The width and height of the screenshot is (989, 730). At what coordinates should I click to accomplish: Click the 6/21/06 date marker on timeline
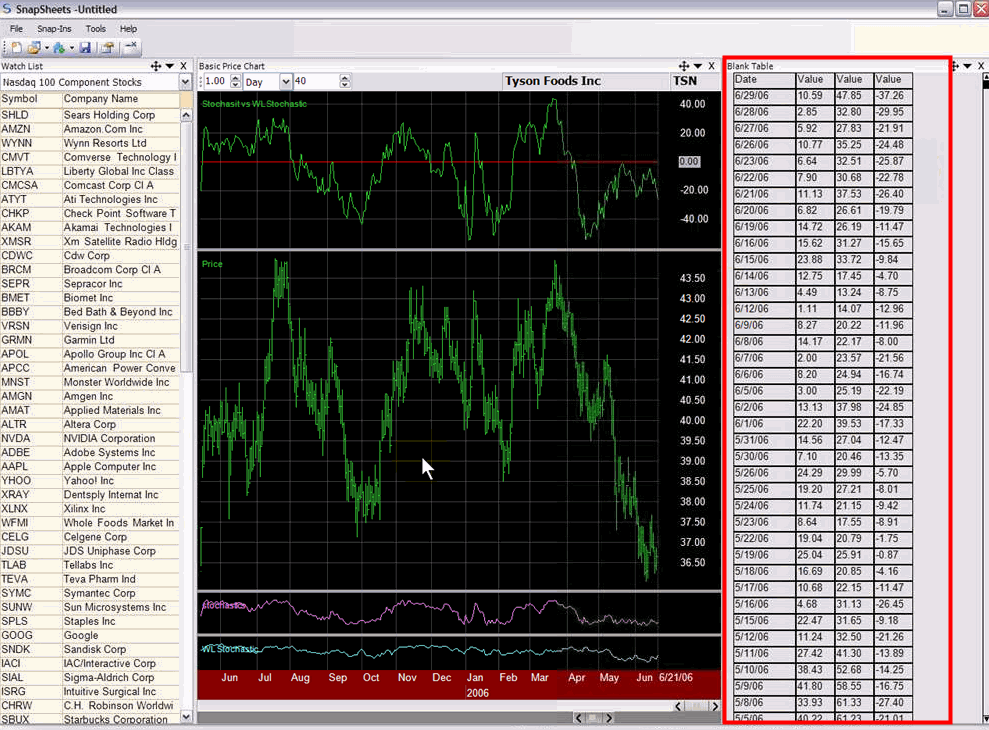676,677
